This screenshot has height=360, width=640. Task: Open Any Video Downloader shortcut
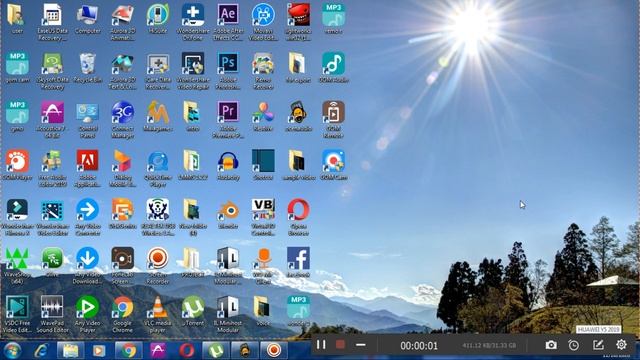click(87, 266)
